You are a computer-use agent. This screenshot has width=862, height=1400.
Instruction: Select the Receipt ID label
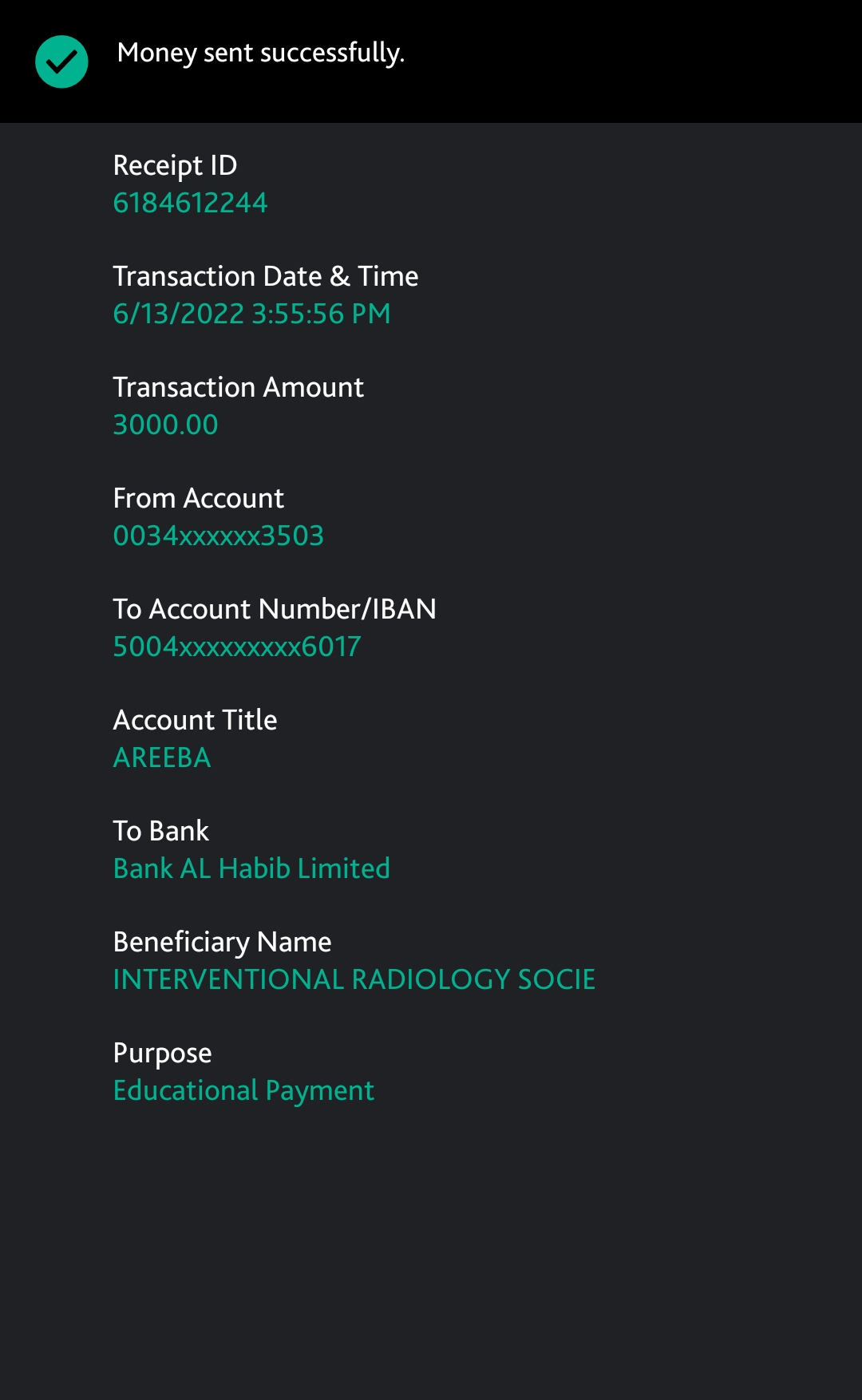[x=175, y=165]
